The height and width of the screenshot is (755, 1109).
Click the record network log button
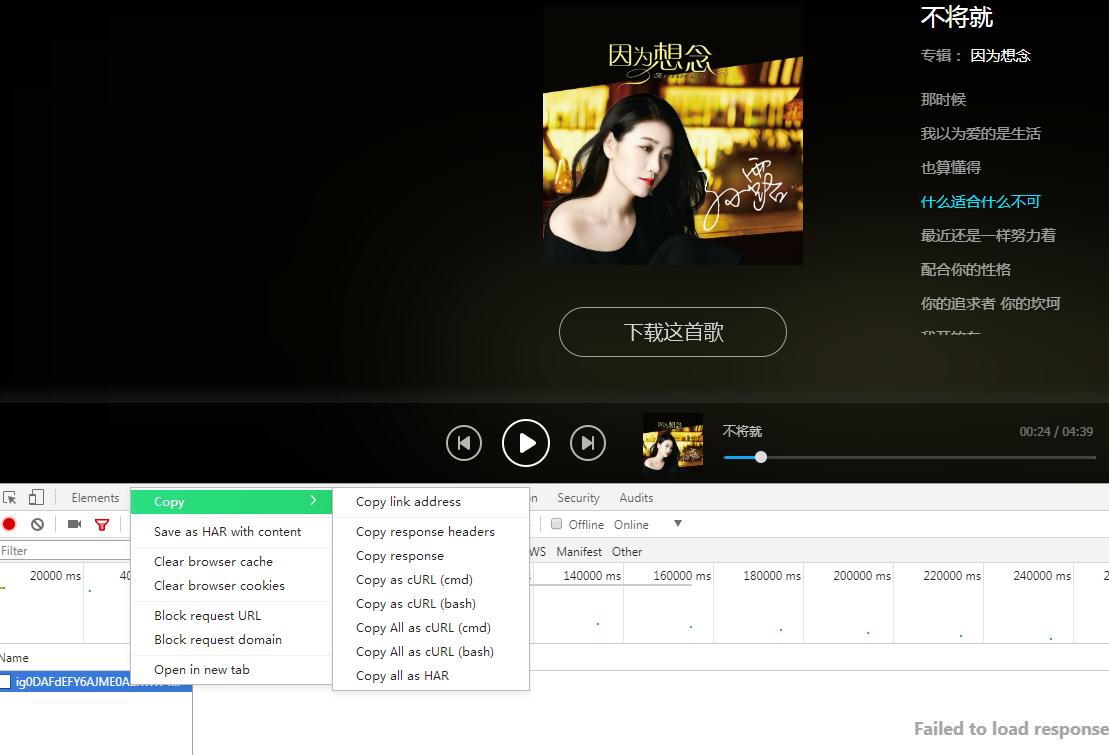pyautogui.click(x=10, y=523)
